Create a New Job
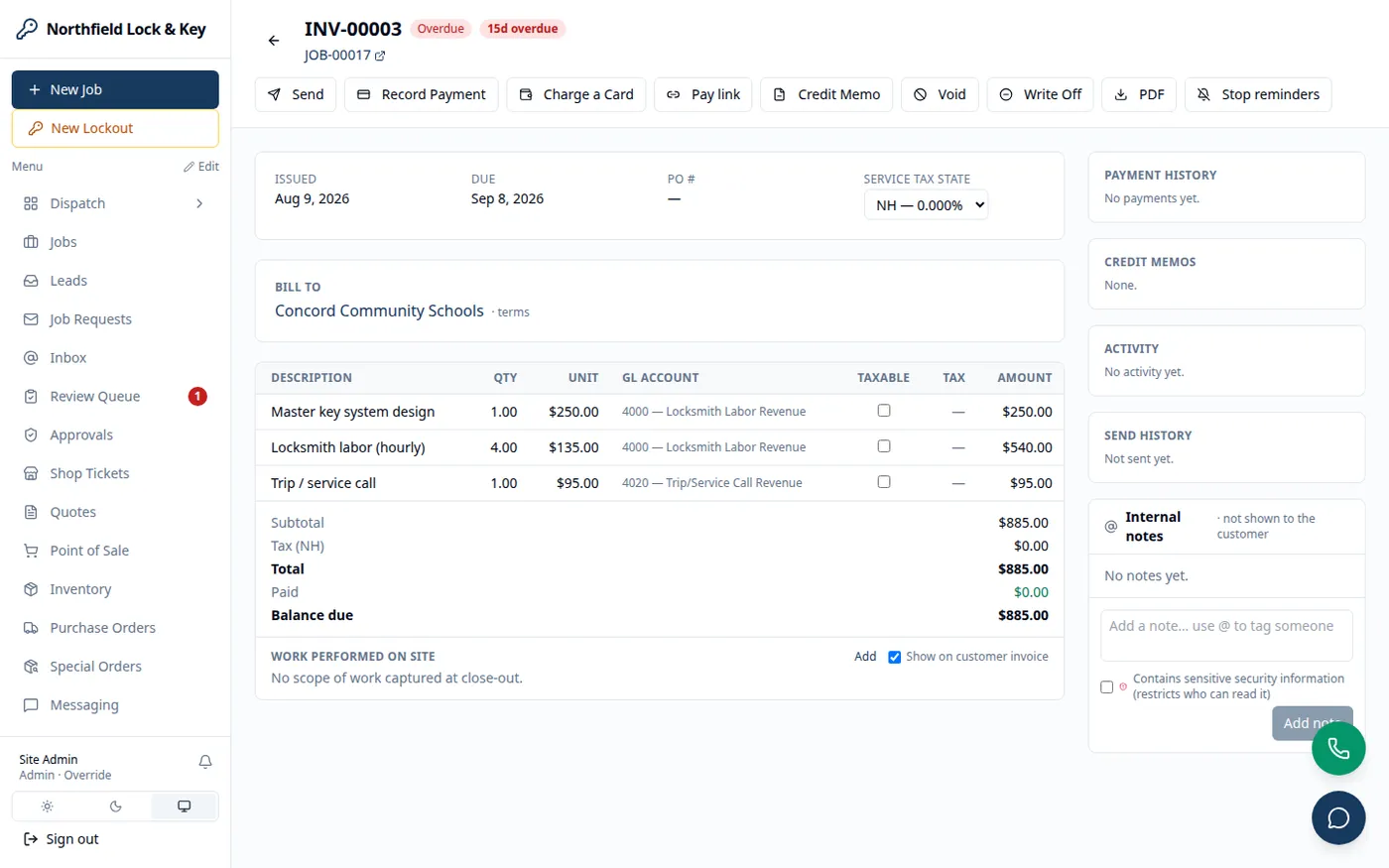 [115, 89]
